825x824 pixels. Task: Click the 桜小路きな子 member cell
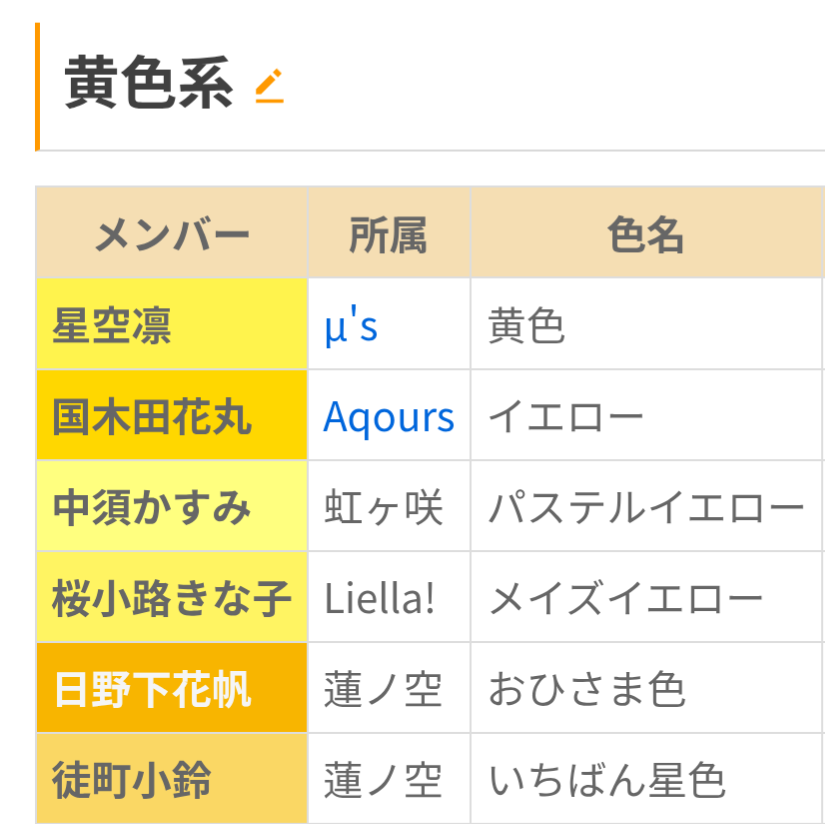172,597
